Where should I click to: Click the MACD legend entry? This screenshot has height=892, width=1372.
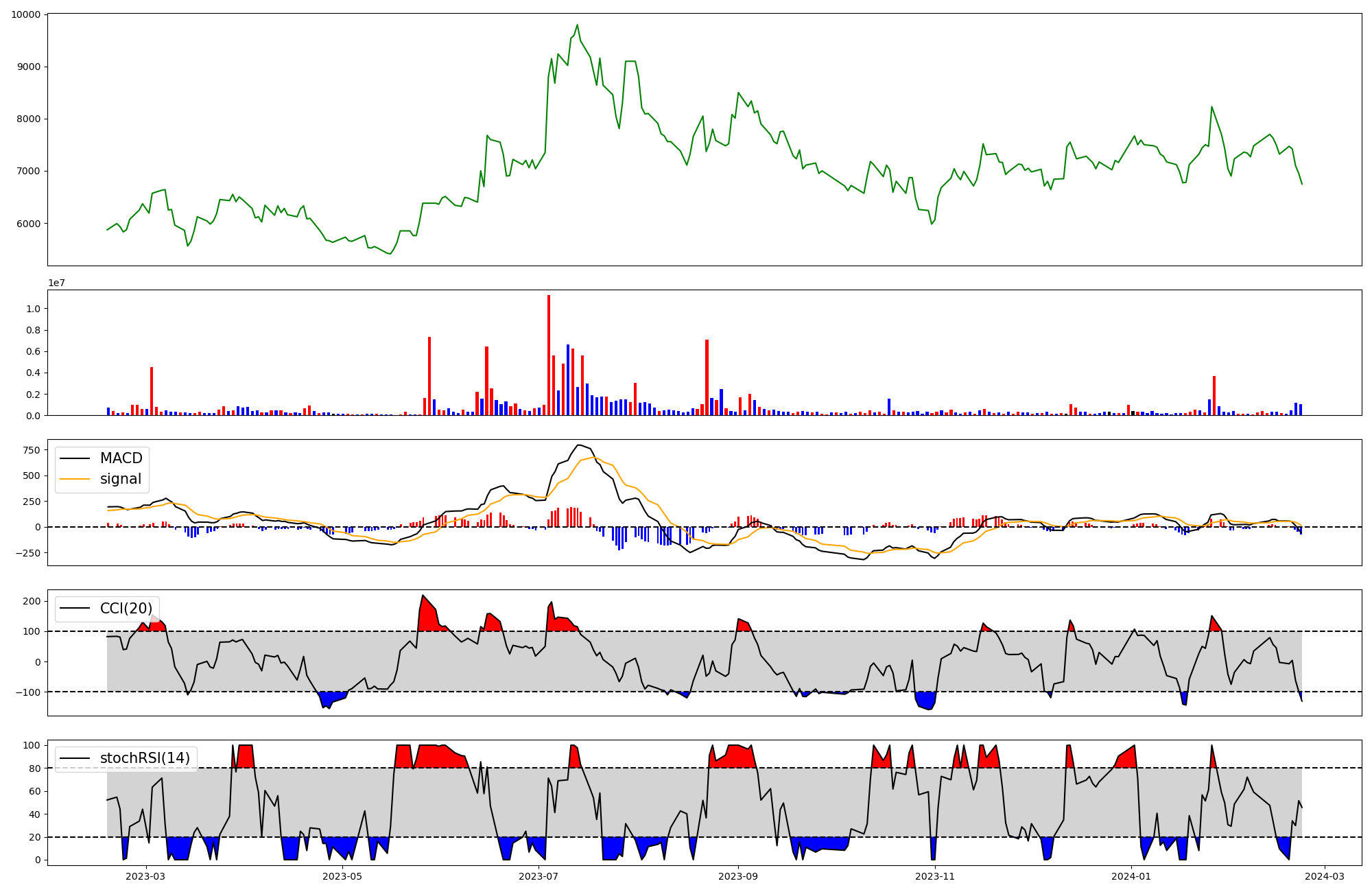click(x=121, y=458)
